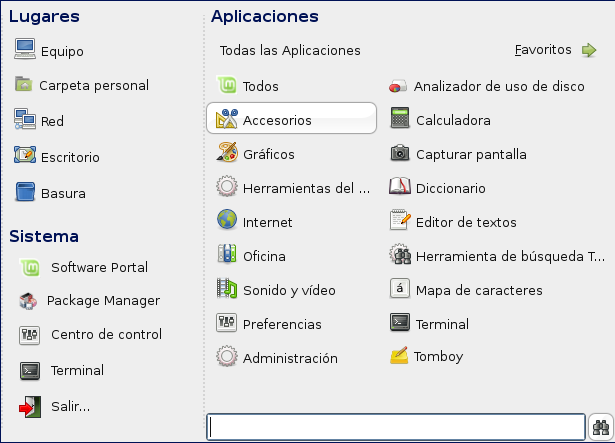This screenshot has height=443, width=615.
Task: Click the Administración label
Action: coord(290,358)
